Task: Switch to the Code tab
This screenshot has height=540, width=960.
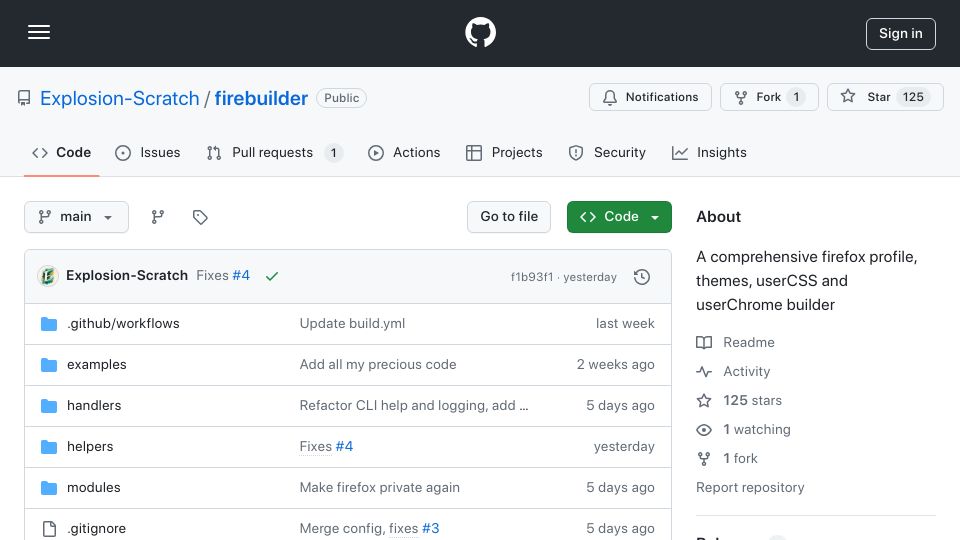Action: (61, 152)
